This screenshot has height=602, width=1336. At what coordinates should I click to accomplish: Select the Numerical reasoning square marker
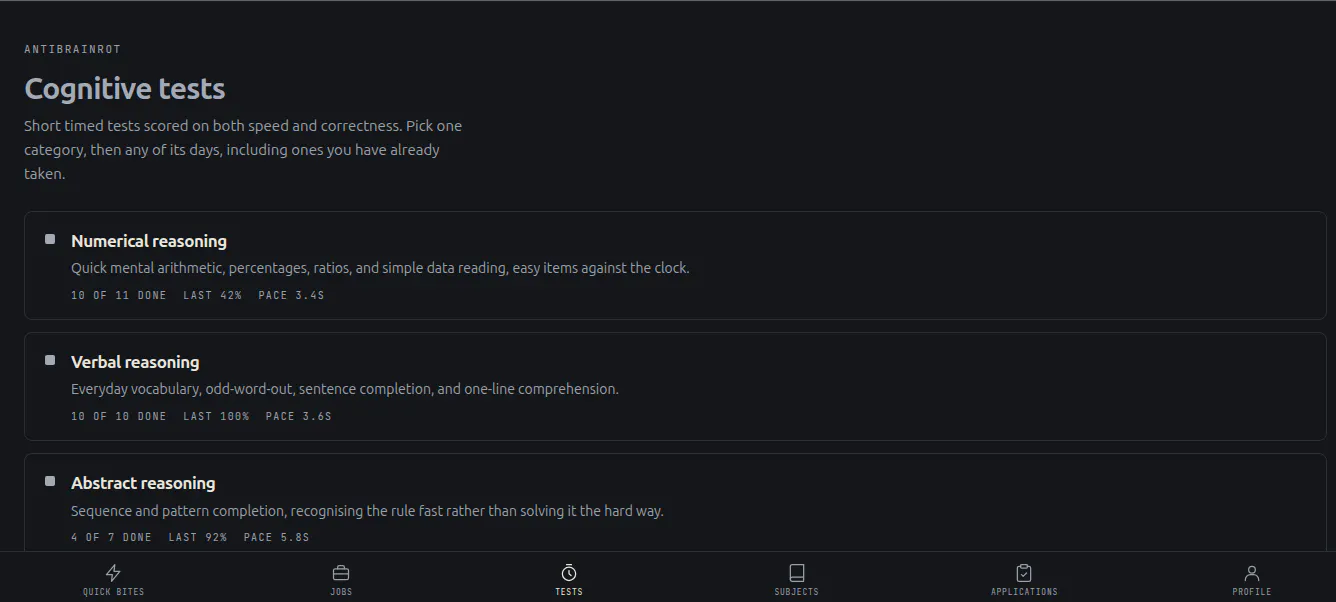pos(50,239)
